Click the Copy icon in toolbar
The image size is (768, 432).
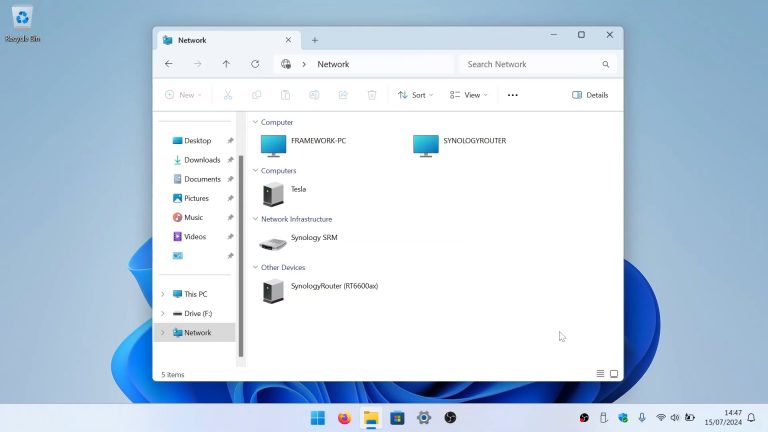[x=257, y=95]
